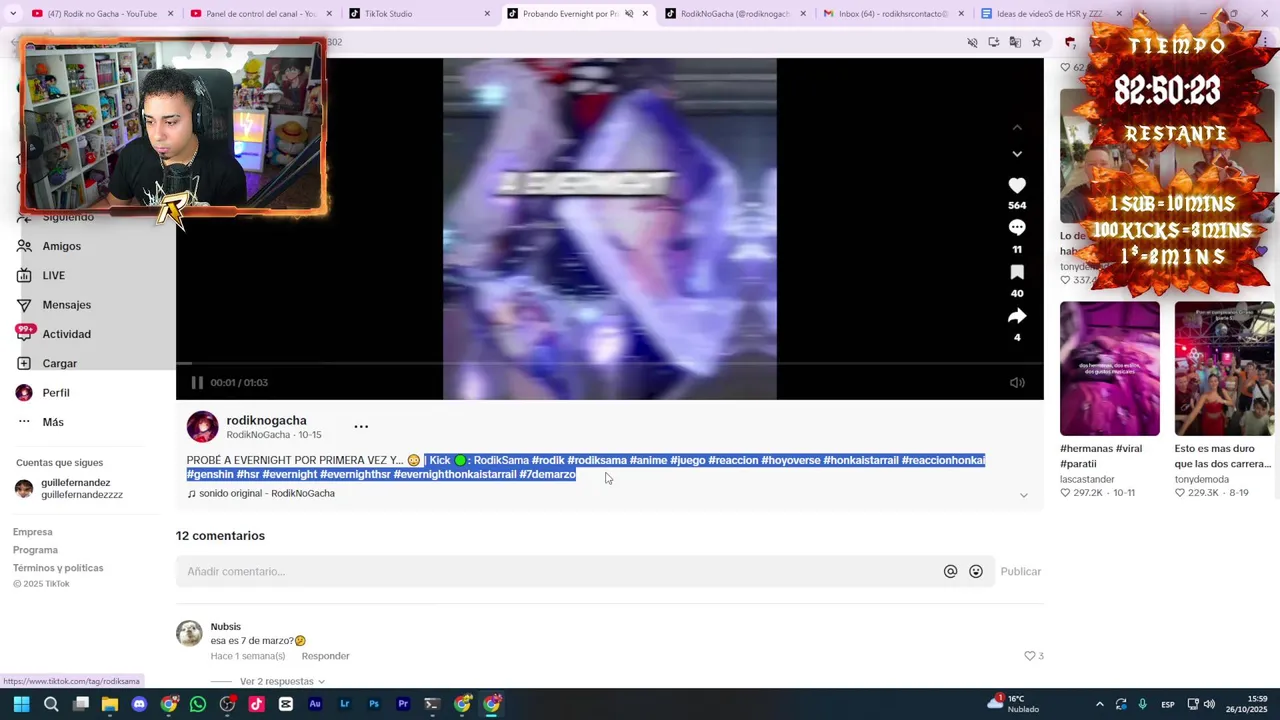Open CapCut from the taskbar
This screenshot has height=720, width=1280.
coord(286,704)
